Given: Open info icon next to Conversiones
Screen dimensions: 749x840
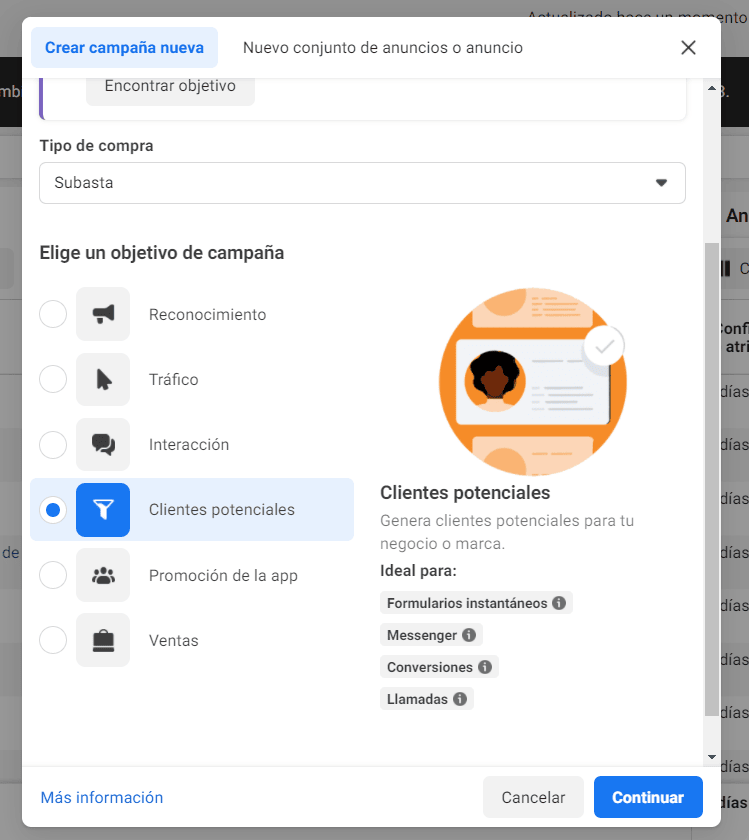Looking at the screenshot, I should pyautogui.click(x=485, y=667).
